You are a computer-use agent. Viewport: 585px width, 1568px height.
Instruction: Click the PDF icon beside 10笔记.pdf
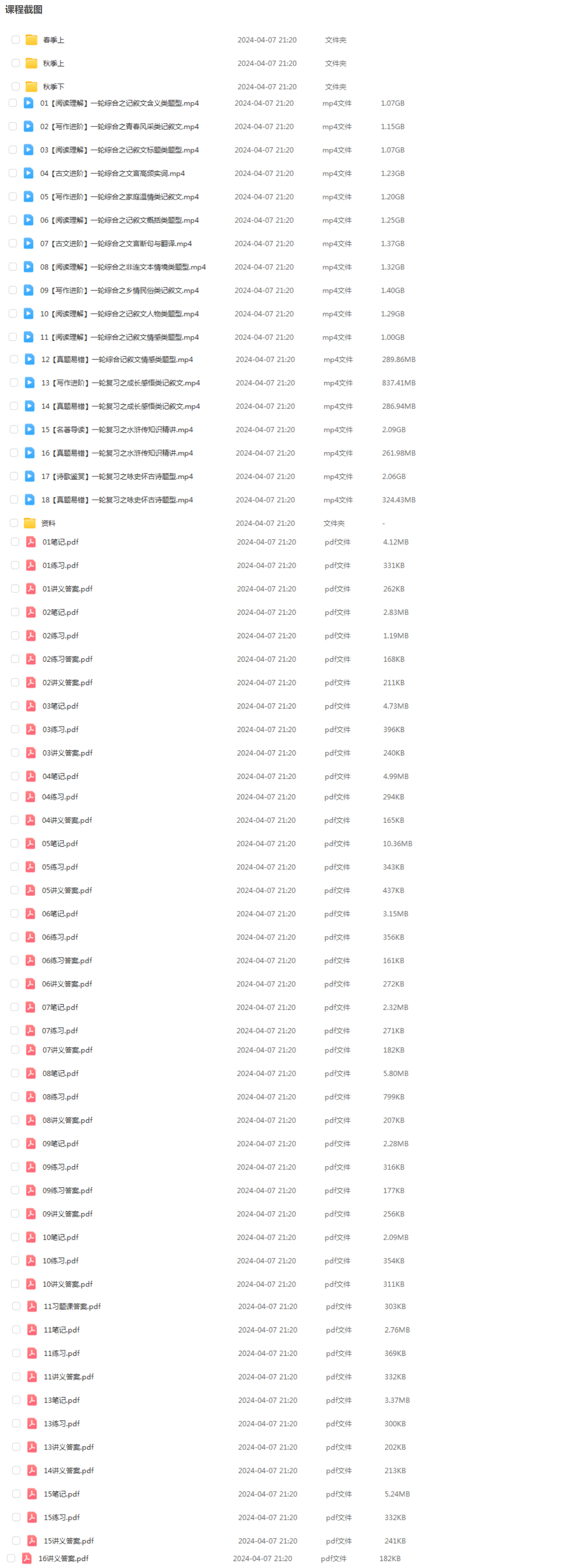coord(30,1237)
